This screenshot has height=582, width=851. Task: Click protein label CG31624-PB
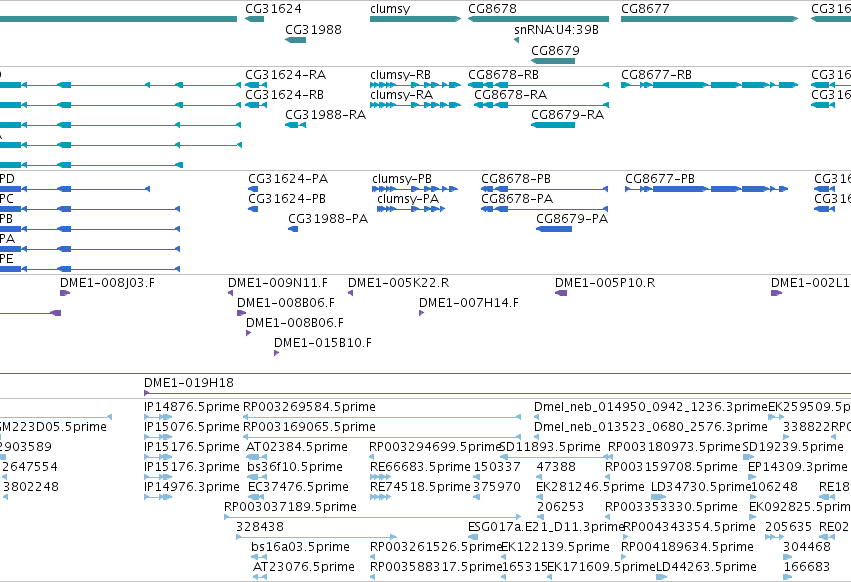point(287,199)
